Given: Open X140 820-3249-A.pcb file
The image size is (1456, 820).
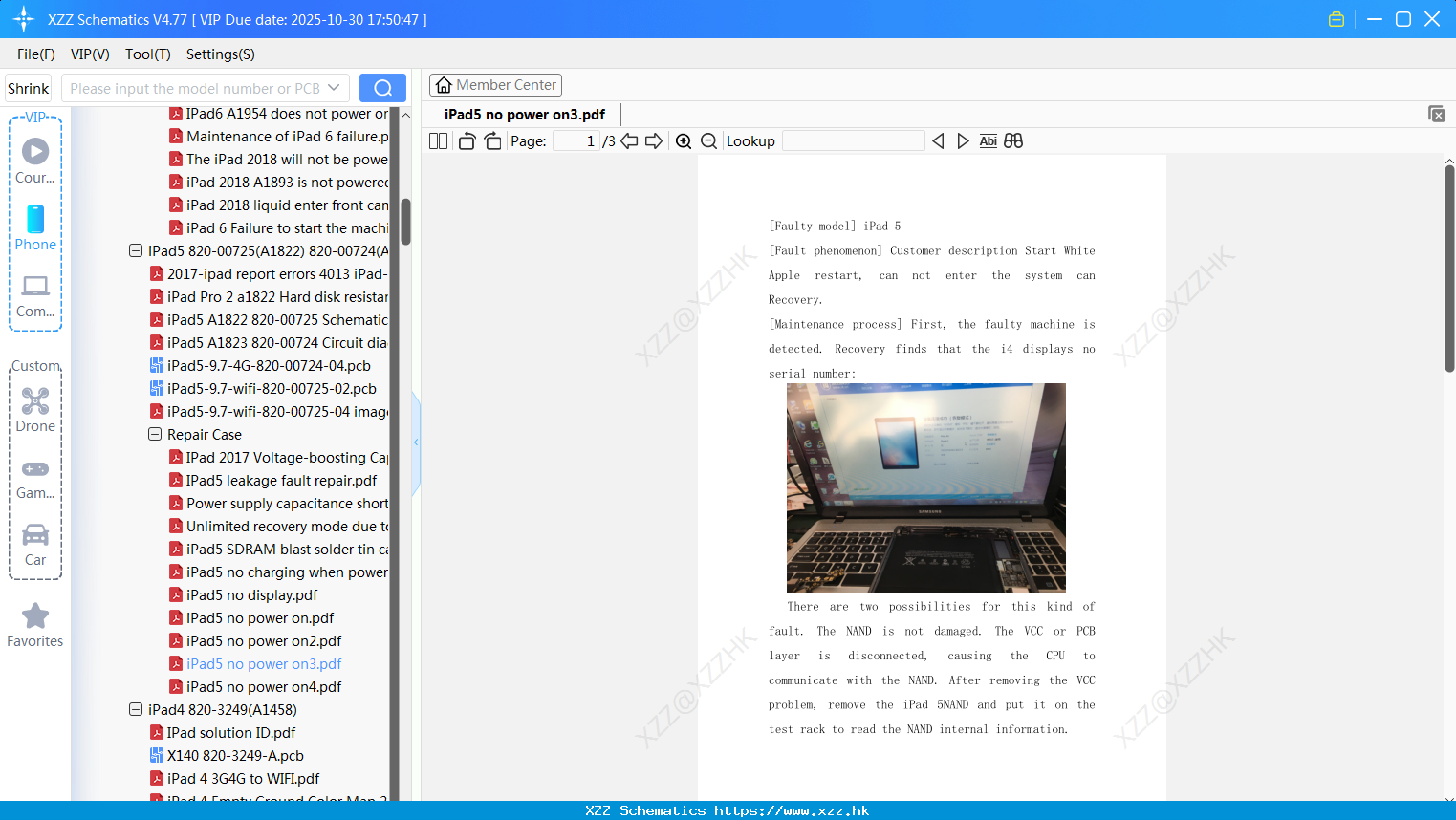Looking at the screenshot, I should pyautogui.click(x=235, y=756).
